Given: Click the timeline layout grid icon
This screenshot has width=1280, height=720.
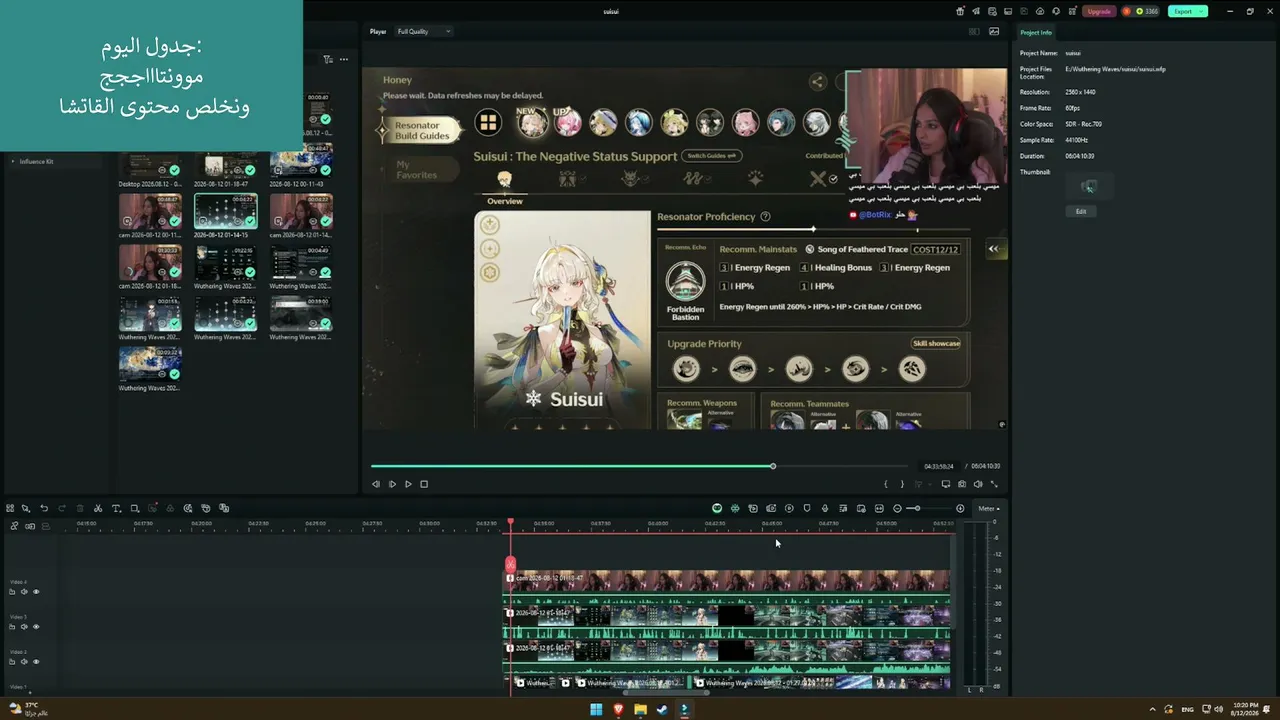Looking at the screenshot, I should [9, 508].
